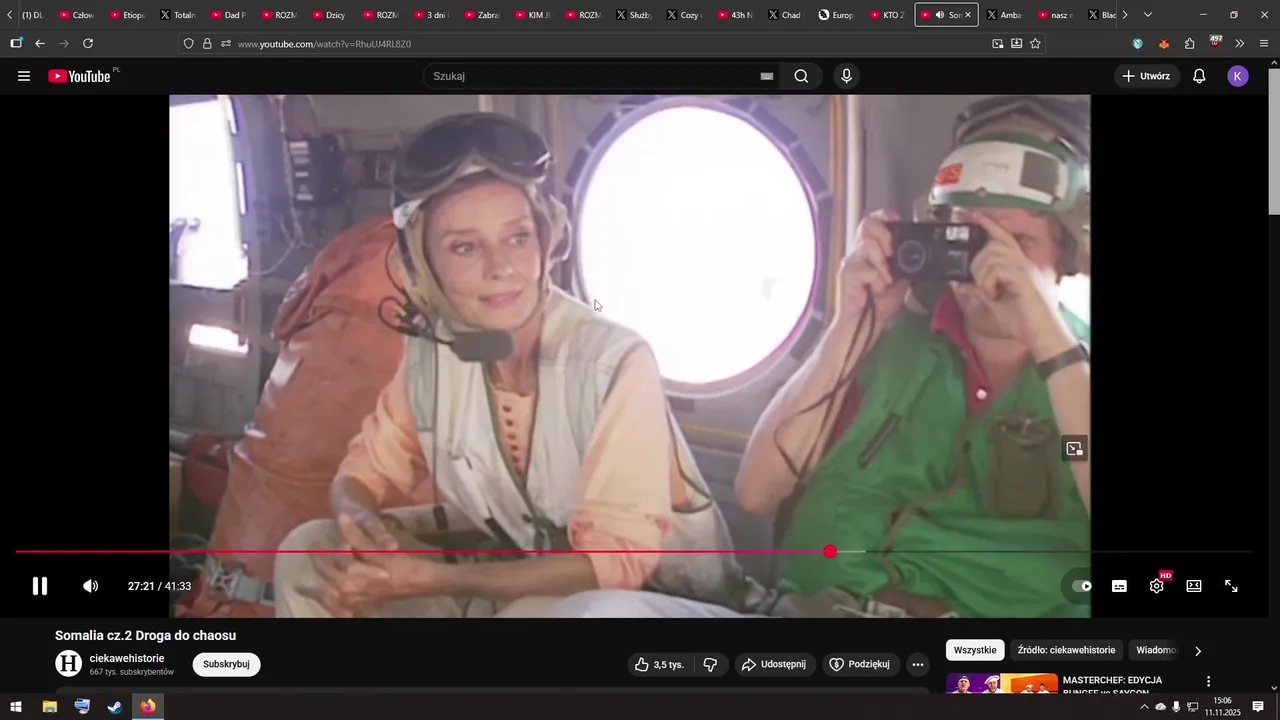Open options for MASTERCHEF recommended video
Screen dimensions: 1280x720
tap(1208, 681)
